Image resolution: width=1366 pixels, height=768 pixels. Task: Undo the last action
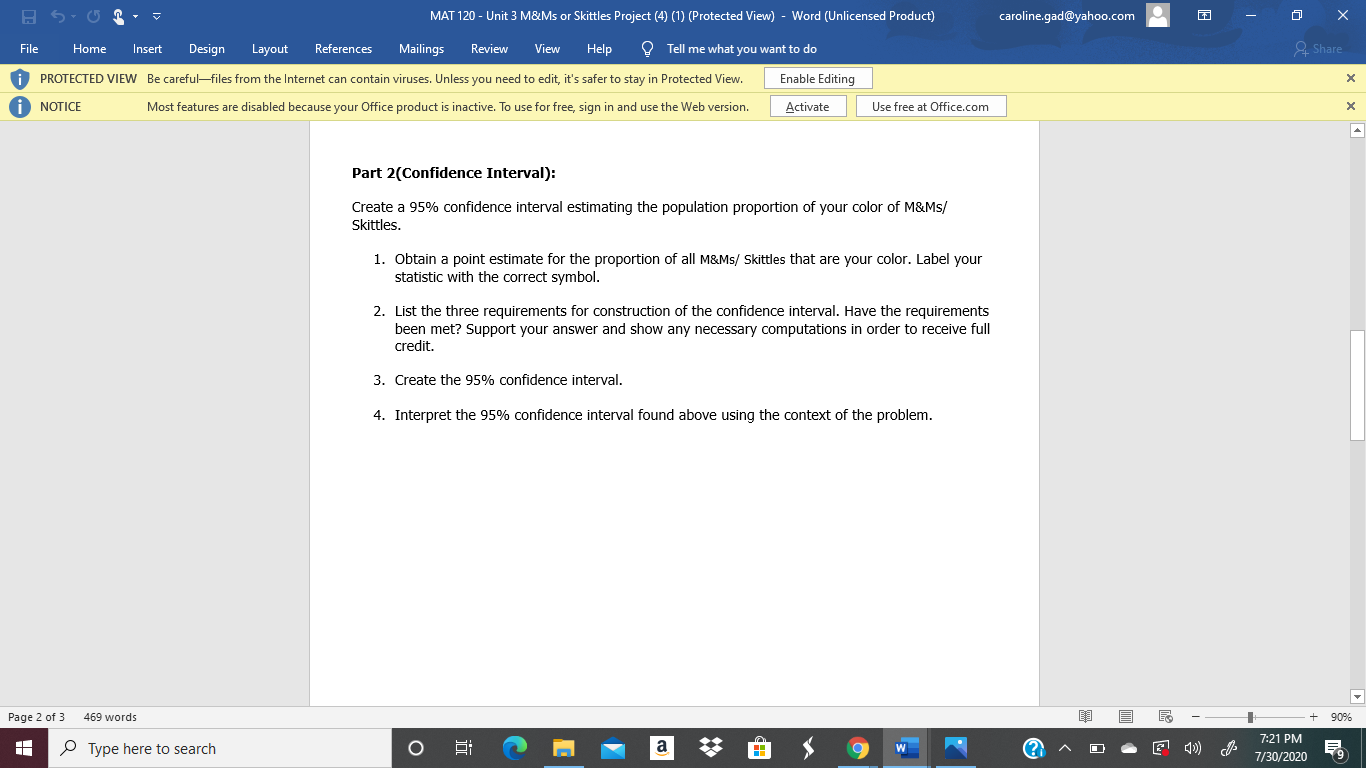[x=58, y=15]
